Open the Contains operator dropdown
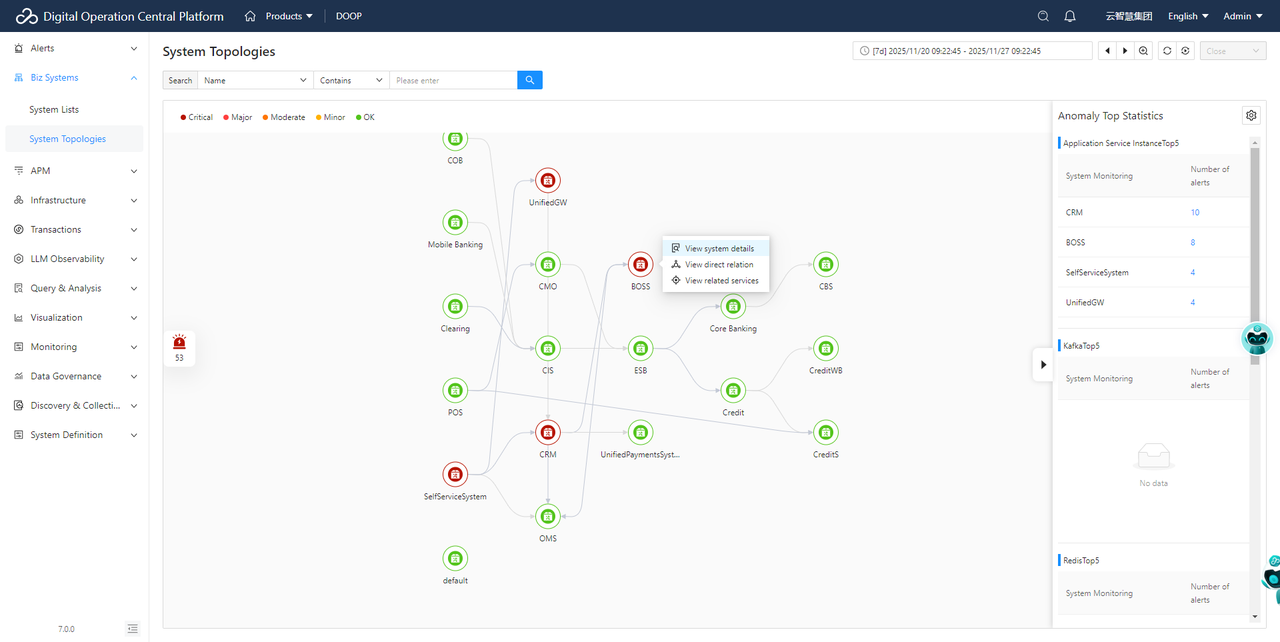Viewport: 1280px width, 642px height. [x=352, y=80]
